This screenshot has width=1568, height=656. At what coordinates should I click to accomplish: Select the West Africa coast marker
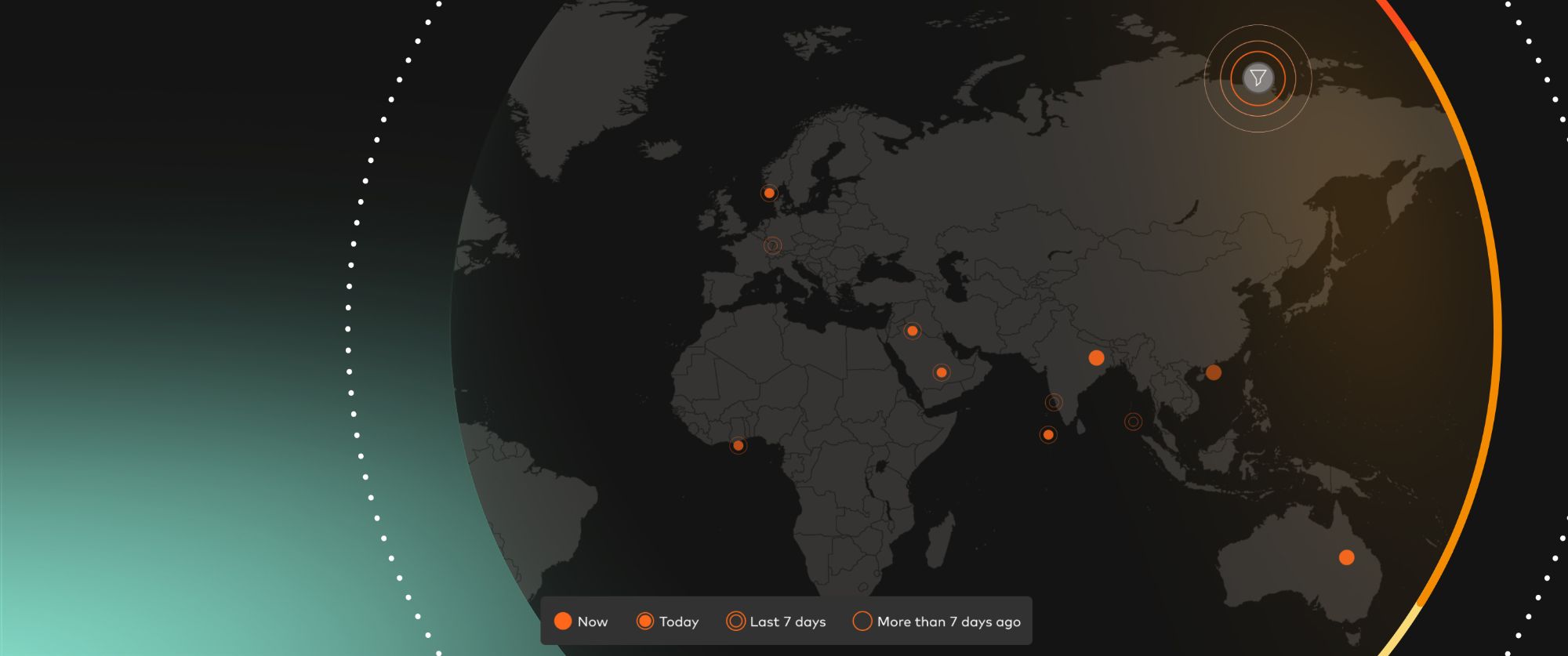pos(738,445)
